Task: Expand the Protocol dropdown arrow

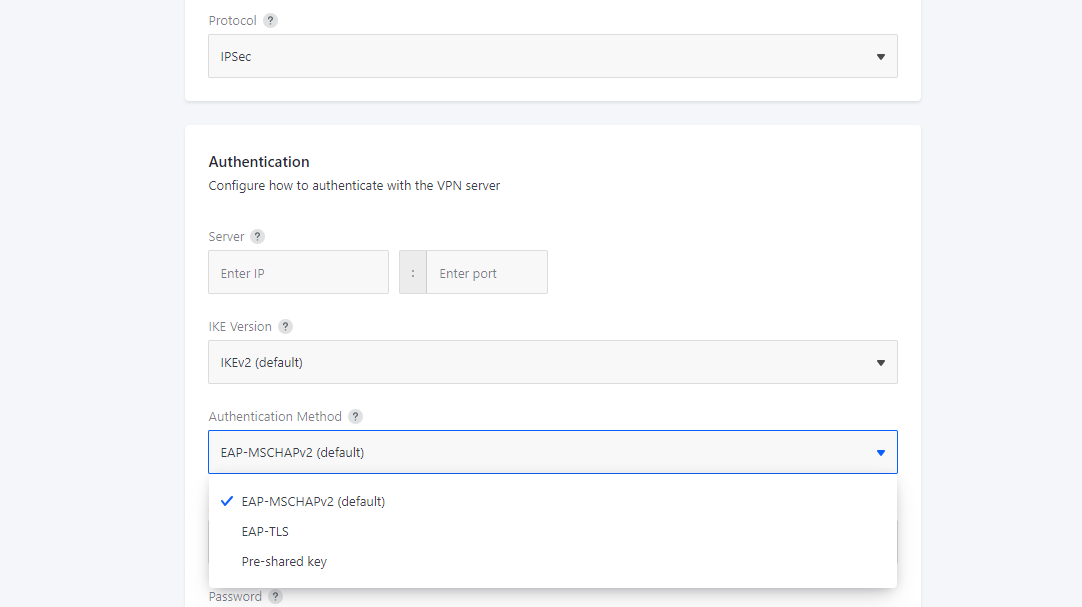Action: coord(880,57)
